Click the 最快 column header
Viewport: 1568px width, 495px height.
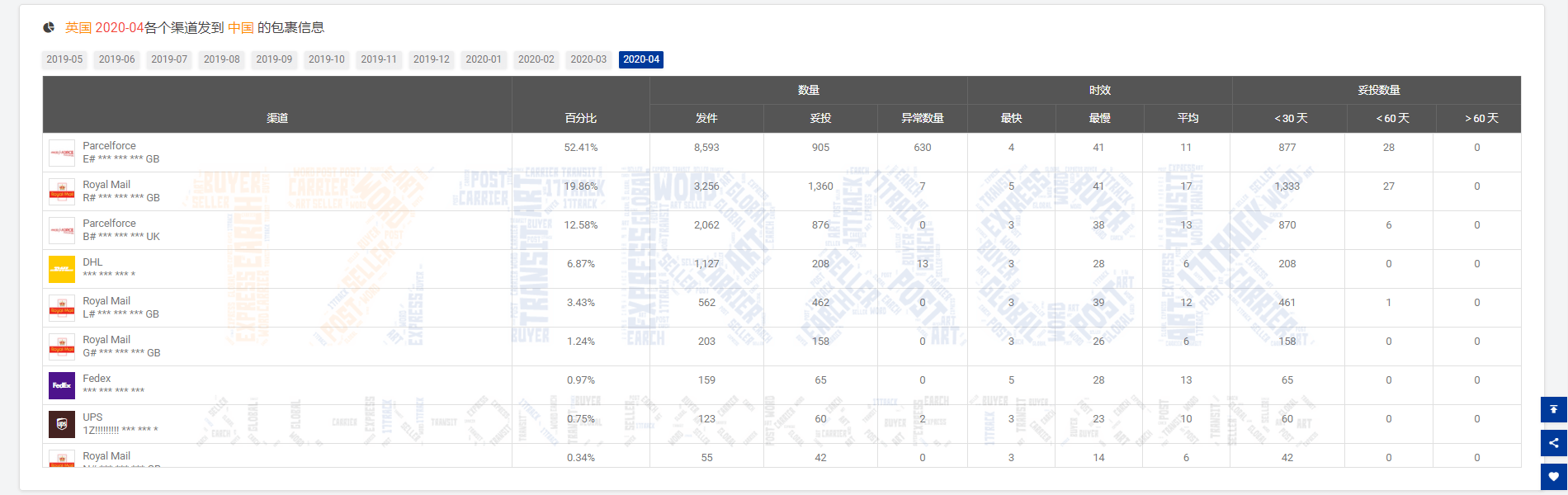click(1012, 118)
